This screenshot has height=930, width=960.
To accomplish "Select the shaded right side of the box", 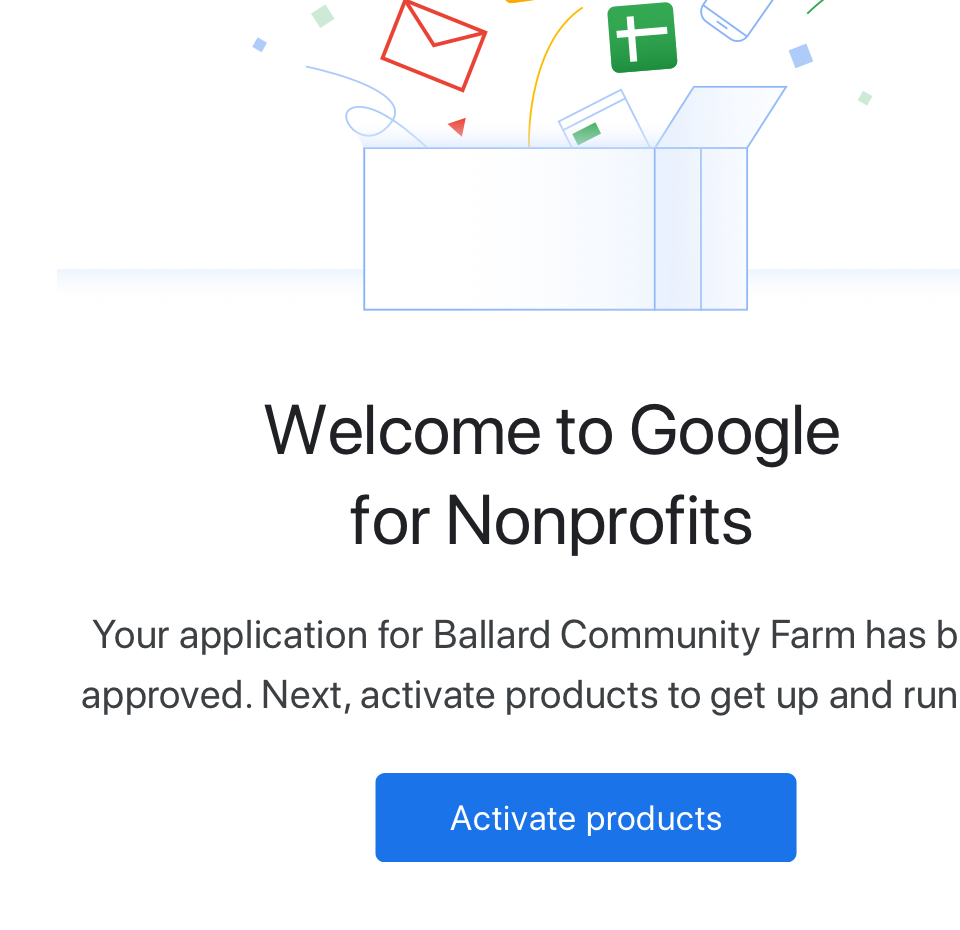I will [701, 229].
